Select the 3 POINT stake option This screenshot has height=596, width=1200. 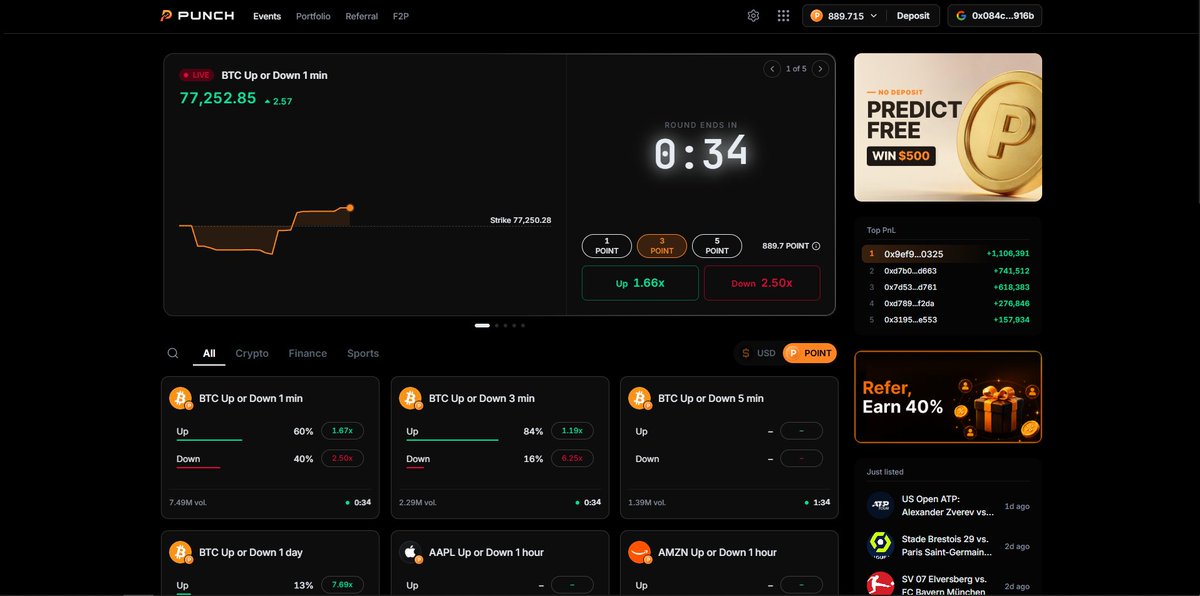click(662, 246)
